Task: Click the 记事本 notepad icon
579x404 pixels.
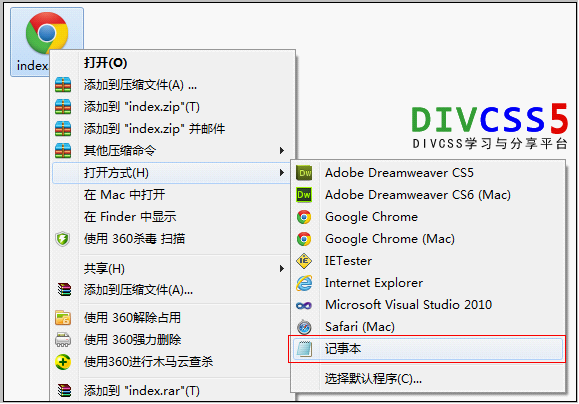Action: (305, 349)
